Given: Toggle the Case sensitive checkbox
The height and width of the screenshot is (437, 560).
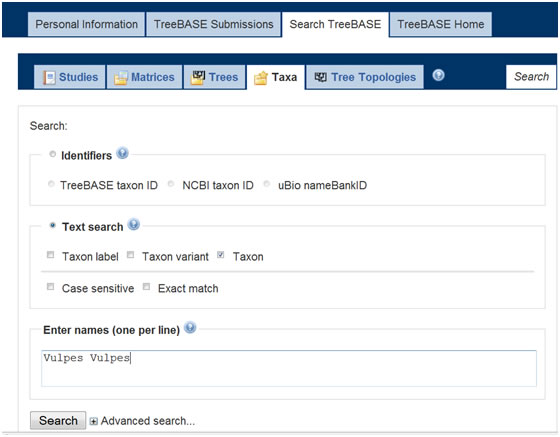Looking at the screenshot, I should coord(50,287).
